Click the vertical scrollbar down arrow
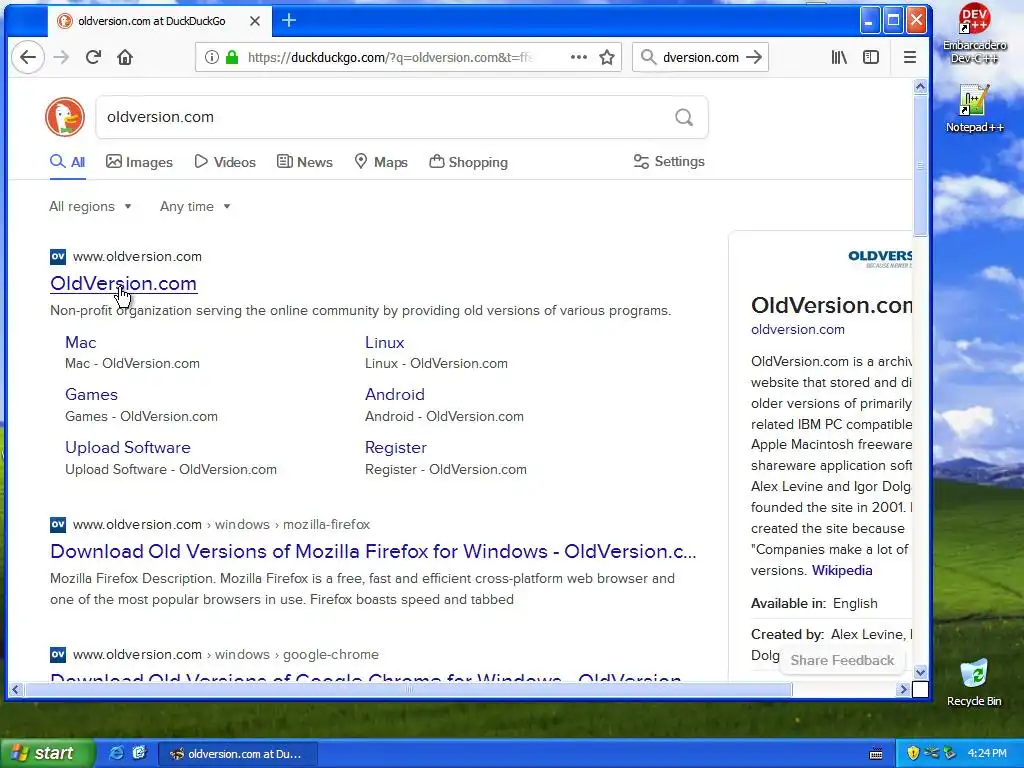 coord(920,672)
